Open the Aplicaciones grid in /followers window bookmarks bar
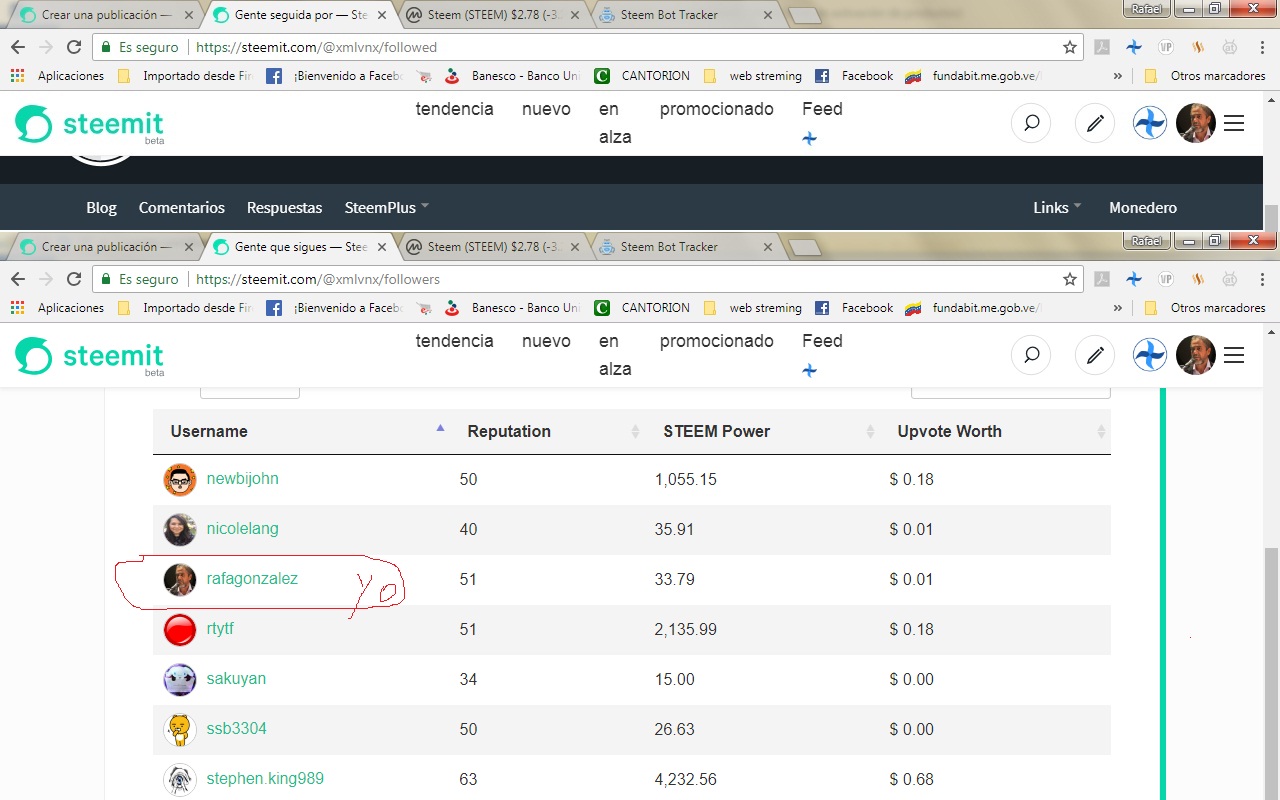The height and width of the screenshot is (800, 1280). (17, 308)
